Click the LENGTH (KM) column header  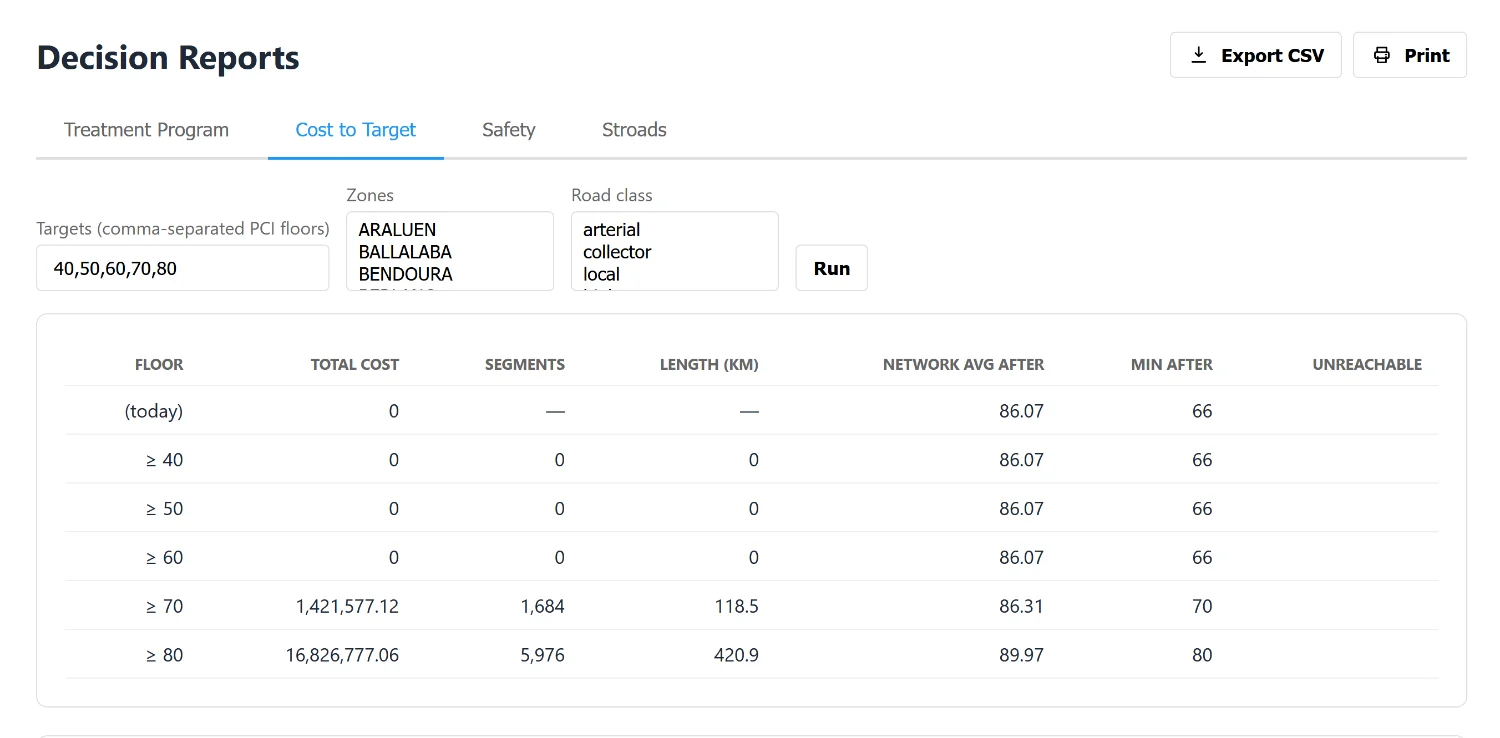[709, 365]
